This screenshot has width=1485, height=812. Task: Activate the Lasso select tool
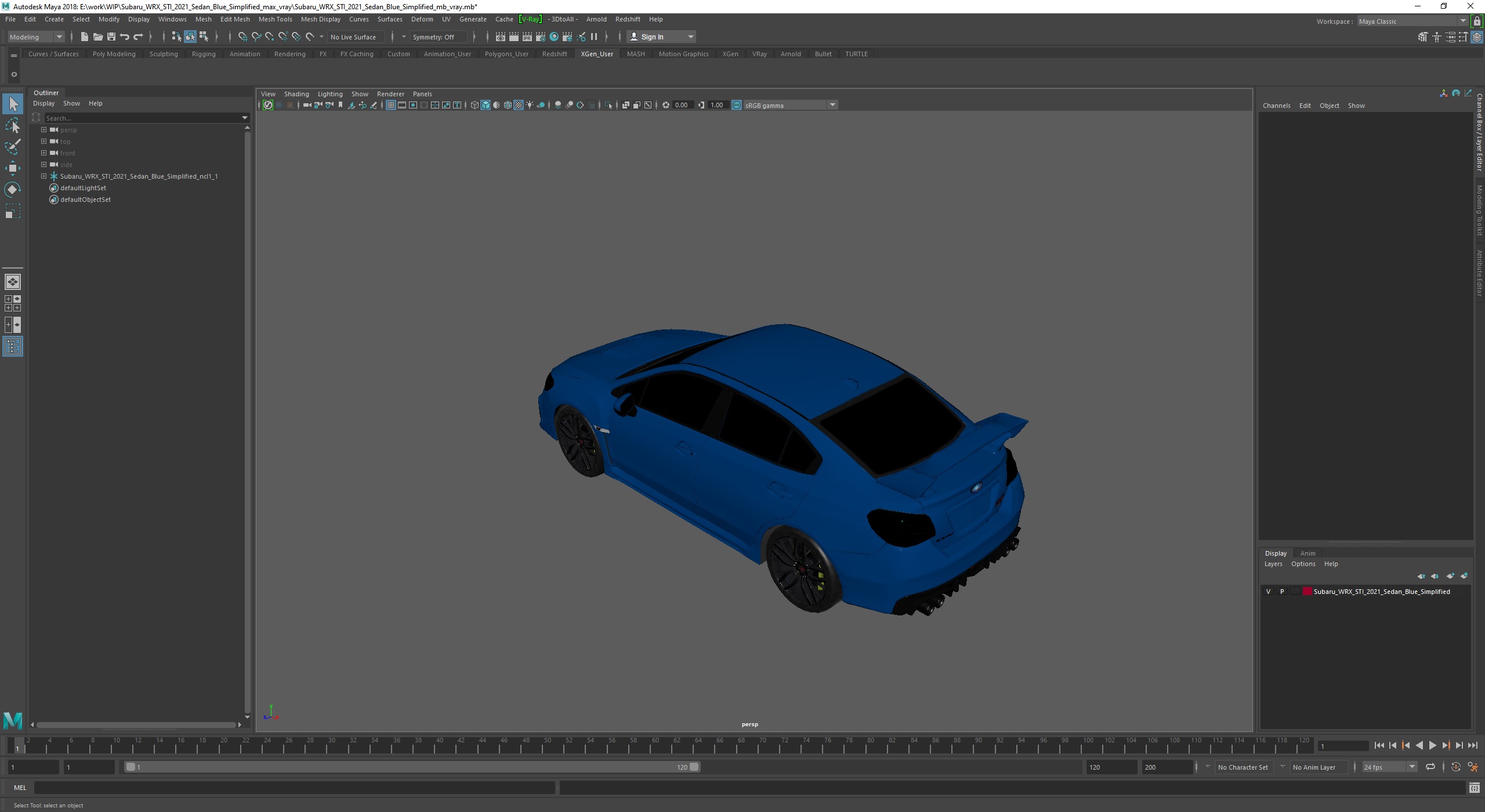coord(13,125)
